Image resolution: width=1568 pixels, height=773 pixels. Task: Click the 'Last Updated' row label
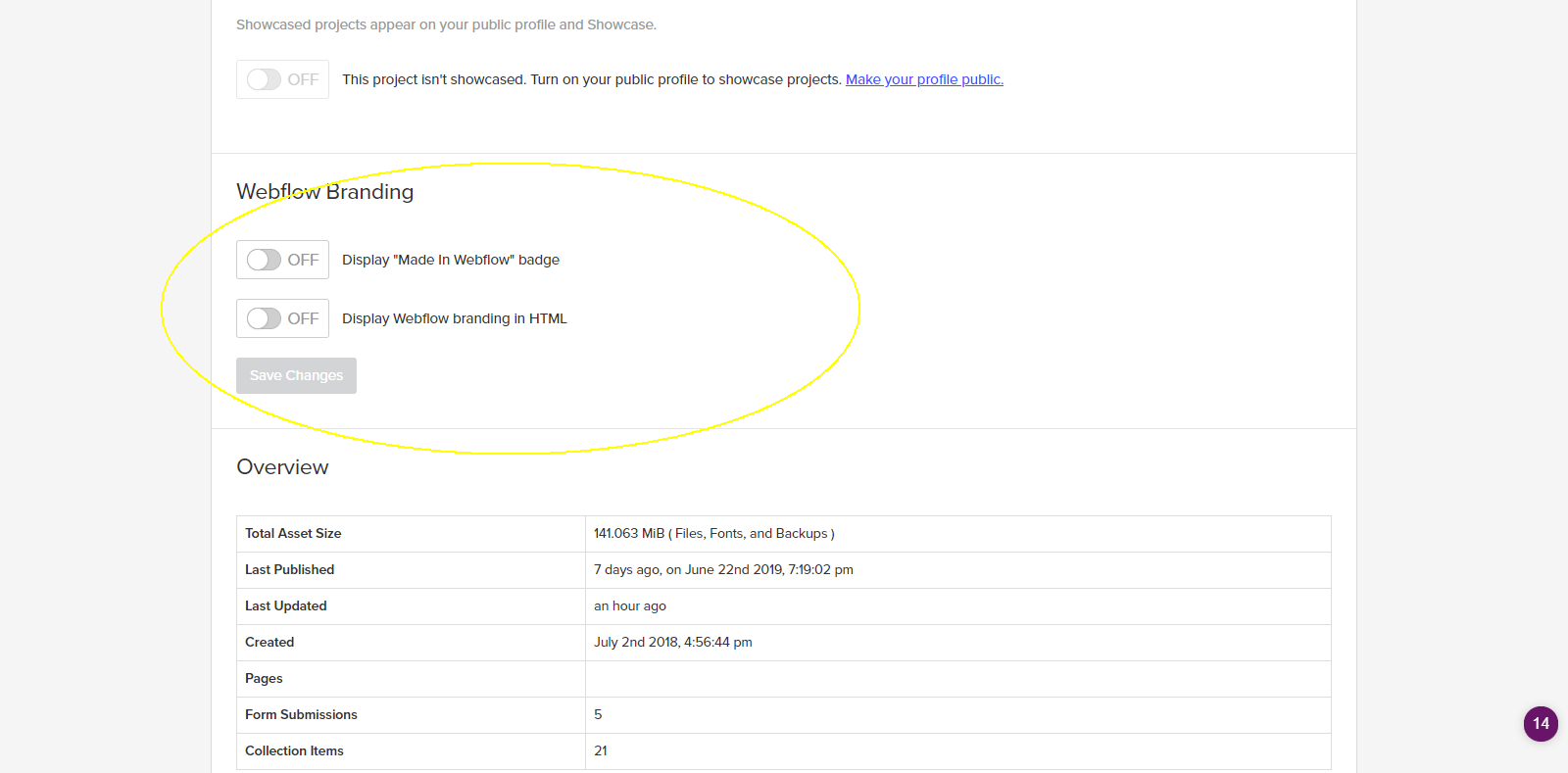285,606
